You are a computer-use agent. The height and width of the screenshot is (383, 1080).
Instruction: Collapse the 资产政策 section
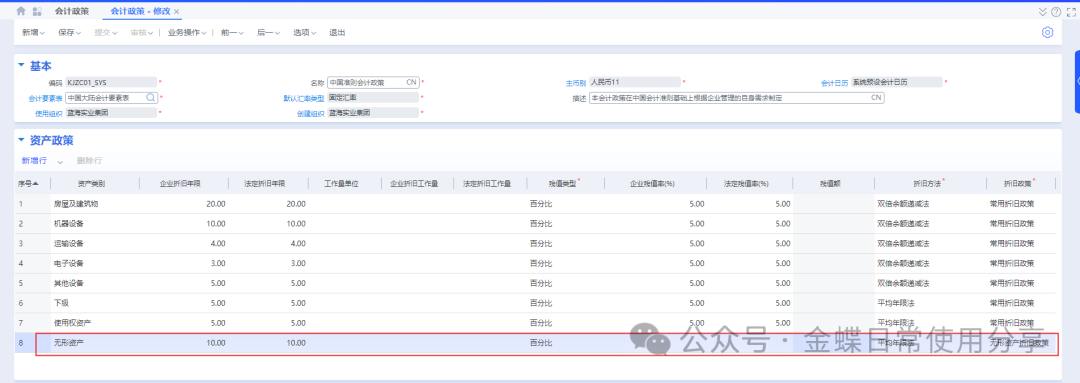(21, 140)
